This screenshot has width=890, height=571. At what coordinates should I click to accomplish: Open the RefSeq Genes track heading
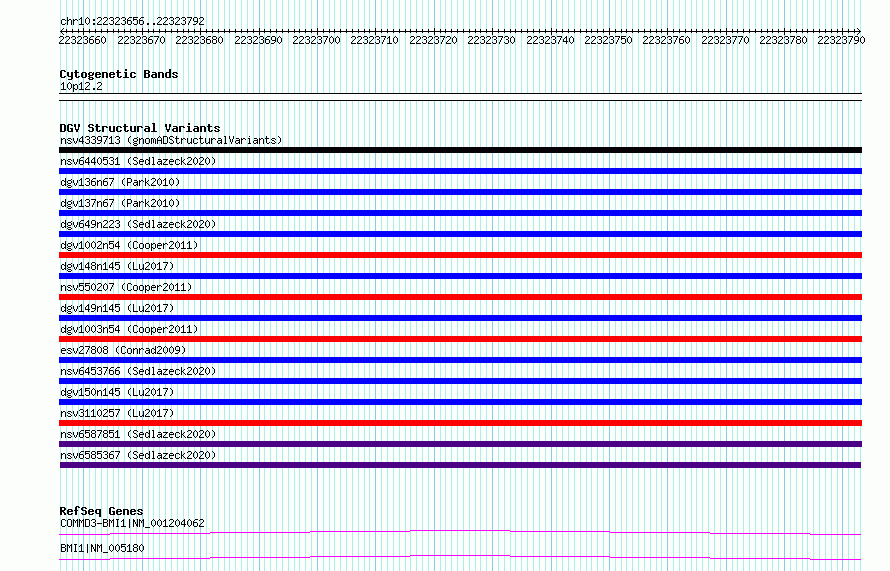(101, 511)
